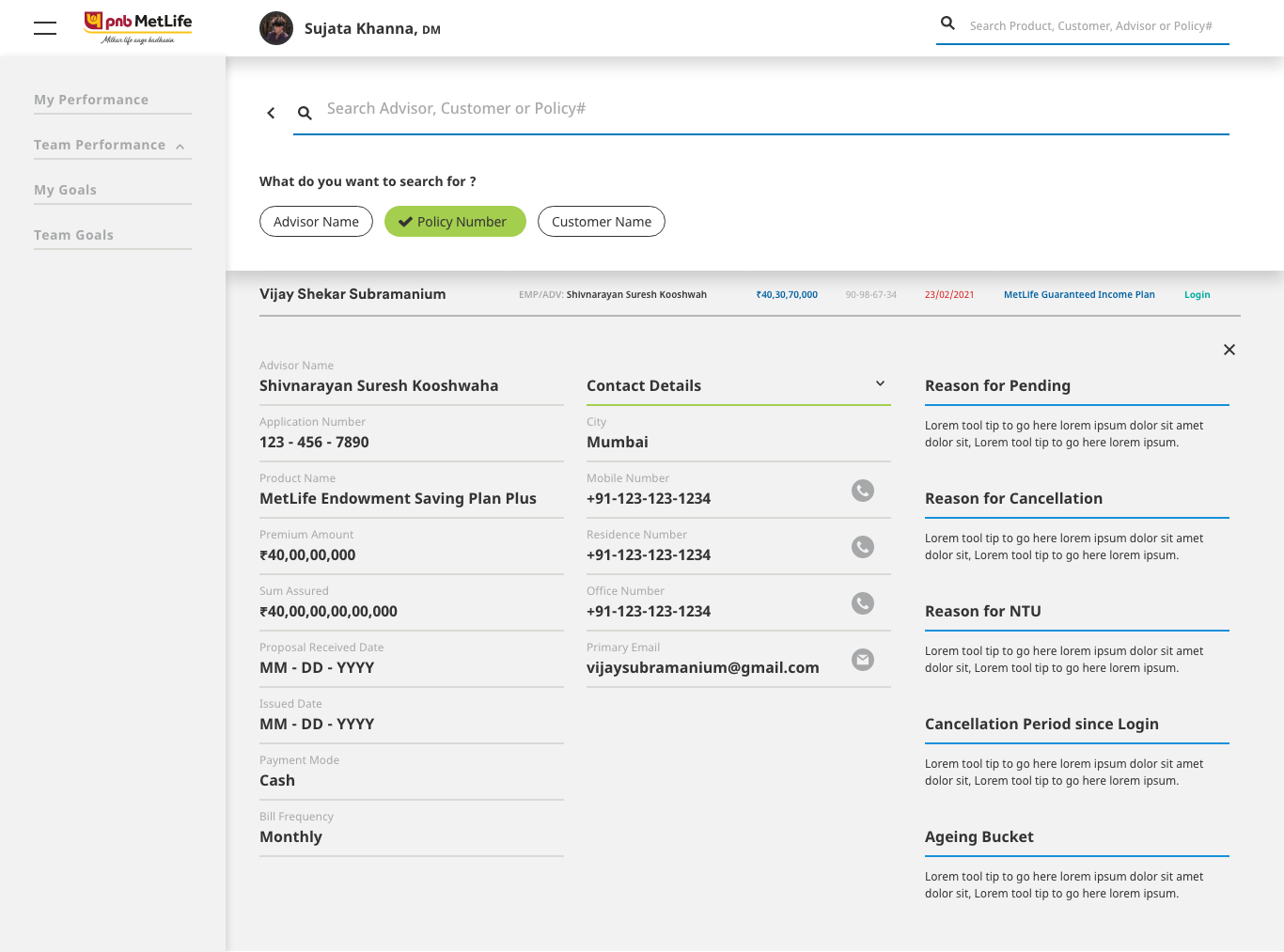Viewport: 1284px width, 952px height.
Task: Open the hamburger menu
Action: click(x=45, y=28)
